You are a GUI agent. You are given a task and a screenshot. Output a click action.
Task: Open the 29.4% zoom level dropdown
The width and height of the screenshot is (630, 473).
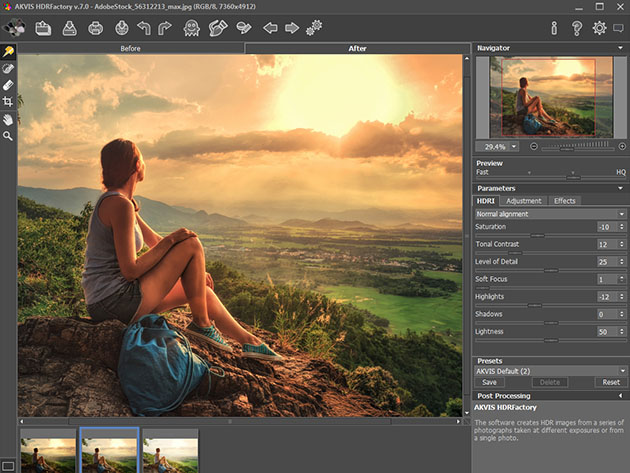point(502,146)
